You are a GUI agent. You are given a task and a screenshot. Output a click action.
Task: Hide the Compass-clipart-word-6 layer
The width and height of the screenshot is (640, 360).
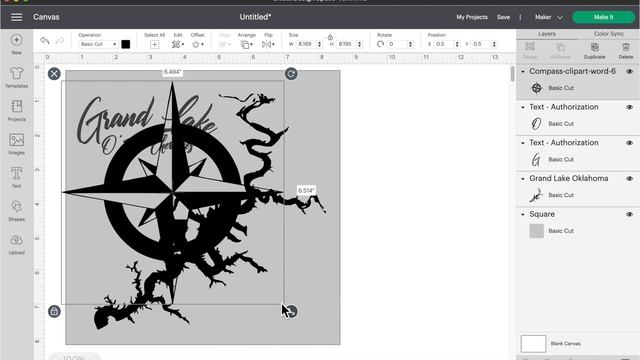(x=629, y=71)
